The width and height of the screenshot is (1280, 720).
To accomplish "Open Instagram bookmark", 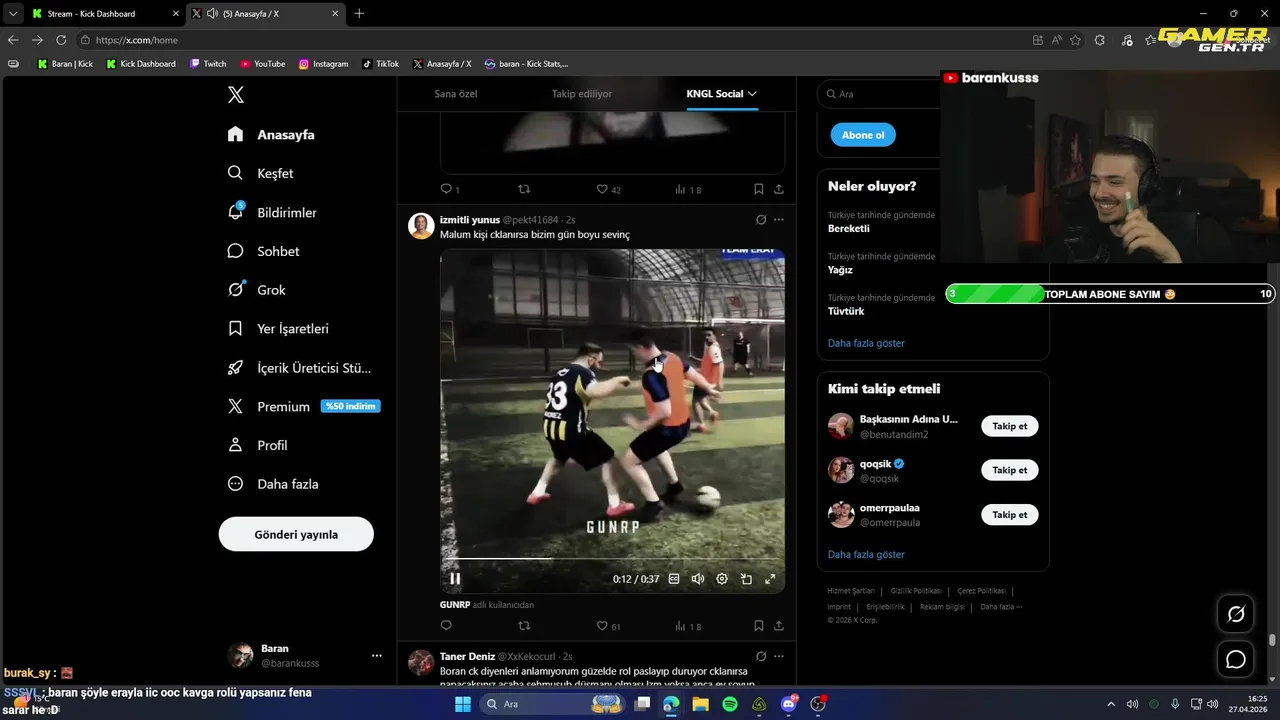I will coord(323,64).
